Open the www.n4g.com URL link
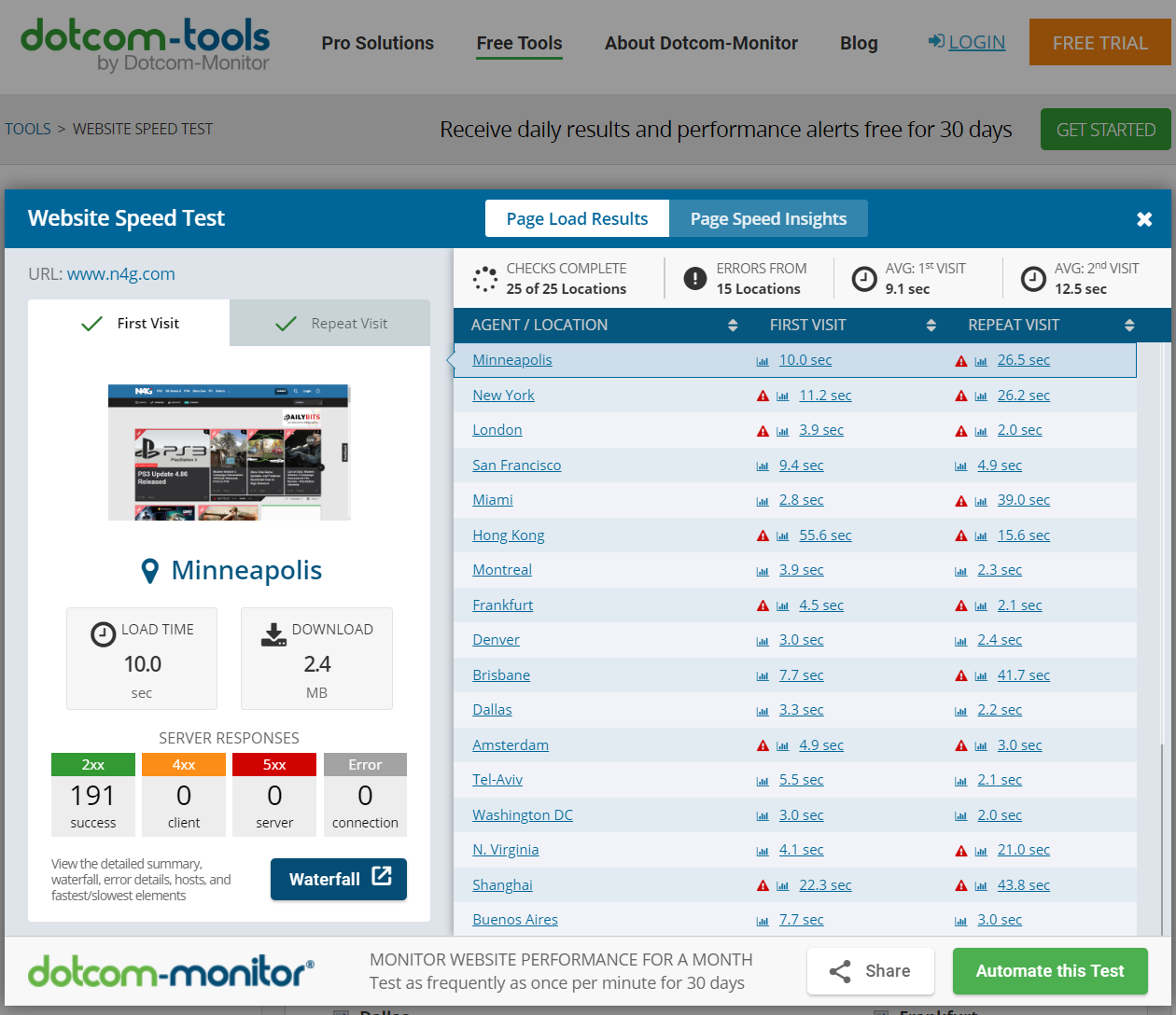1176x1015 pixels. pos(121,274)
